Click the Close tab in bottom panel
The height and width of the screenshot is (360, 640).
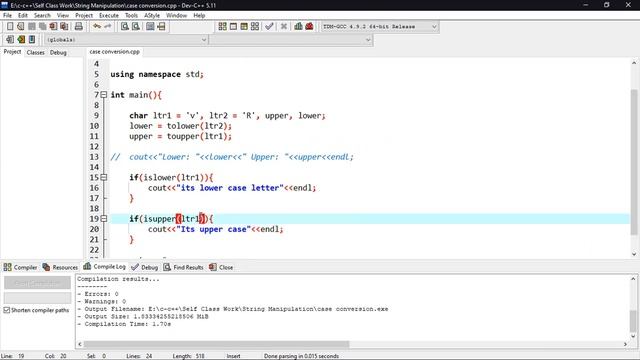(x=221, y=267)
